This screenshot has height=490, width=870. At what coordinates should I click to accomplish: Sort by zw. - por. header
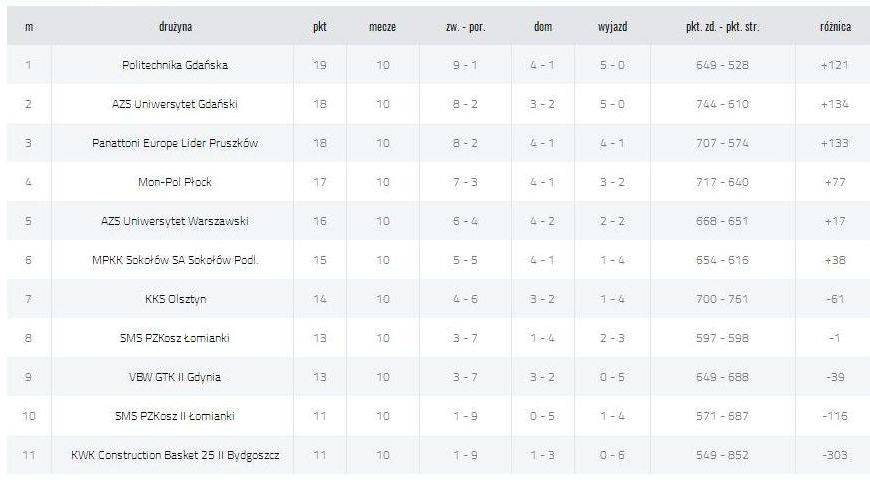point(465,26)
